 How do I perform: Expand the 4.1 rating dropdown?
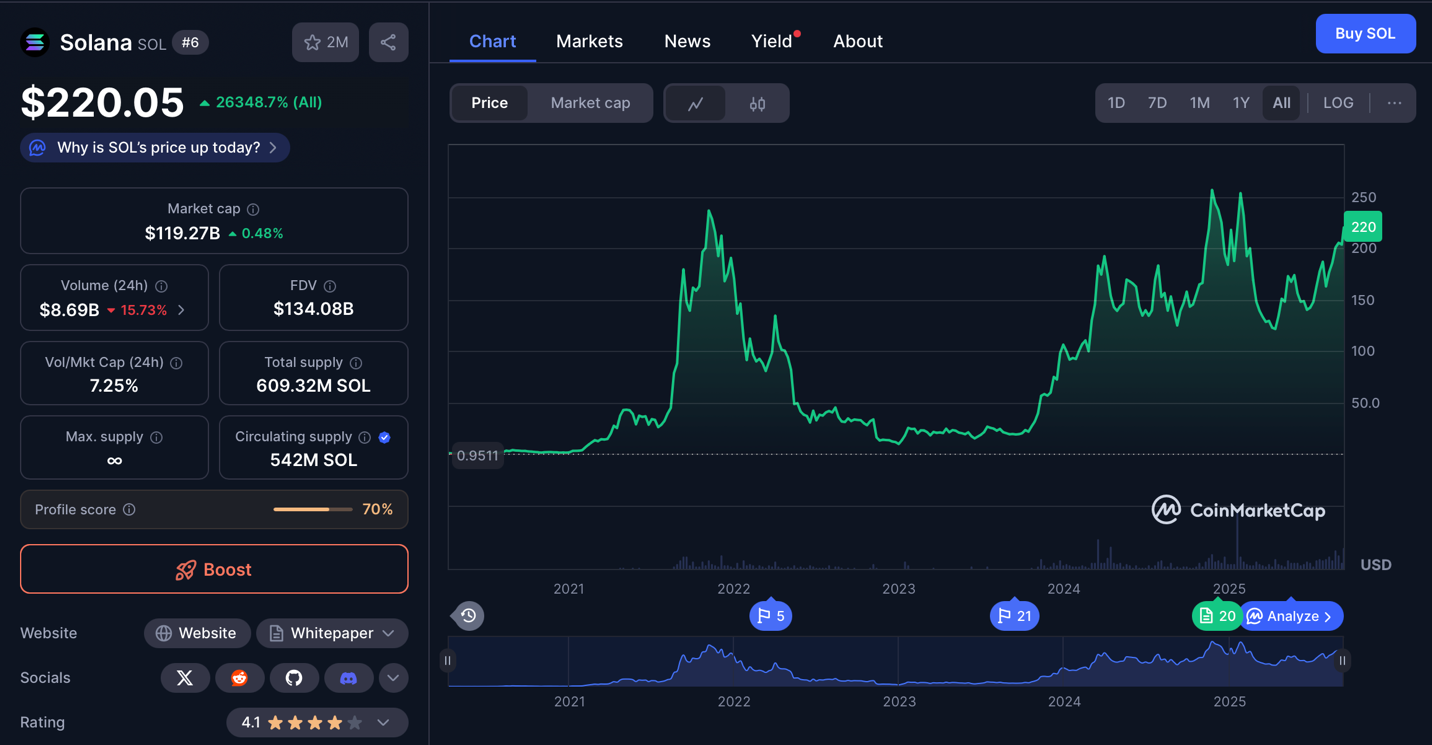click(x=383, y=723)
